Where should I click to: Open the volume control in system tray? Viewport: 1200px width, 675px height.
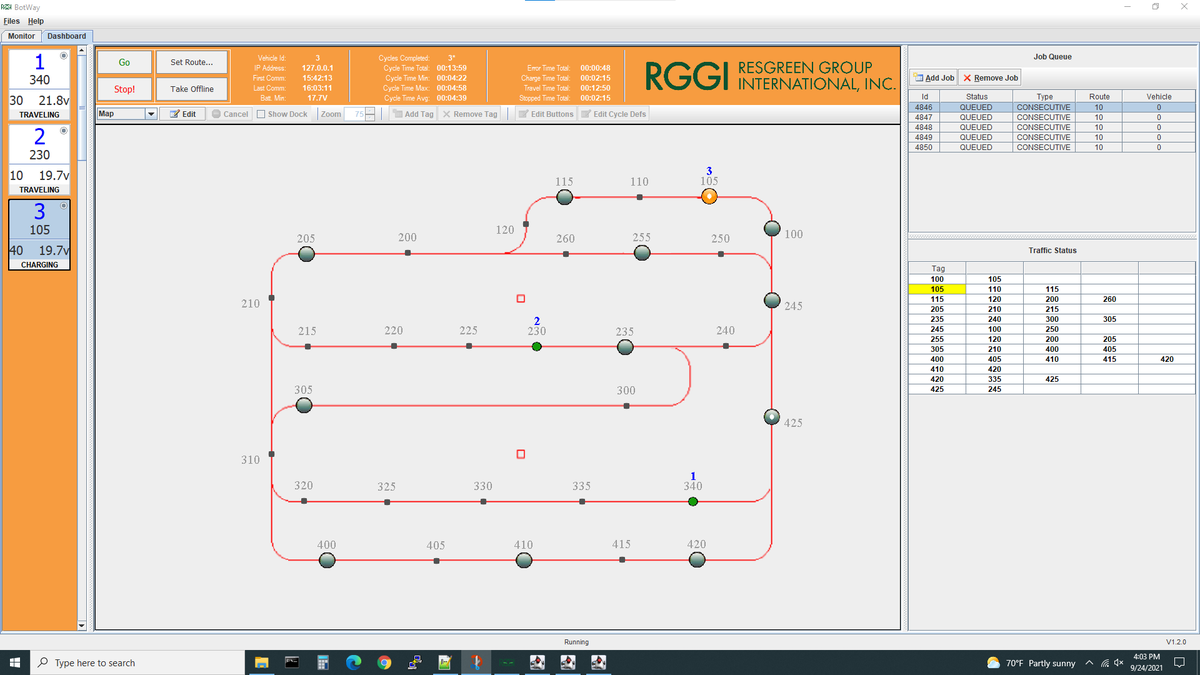tap(1119, 663)
